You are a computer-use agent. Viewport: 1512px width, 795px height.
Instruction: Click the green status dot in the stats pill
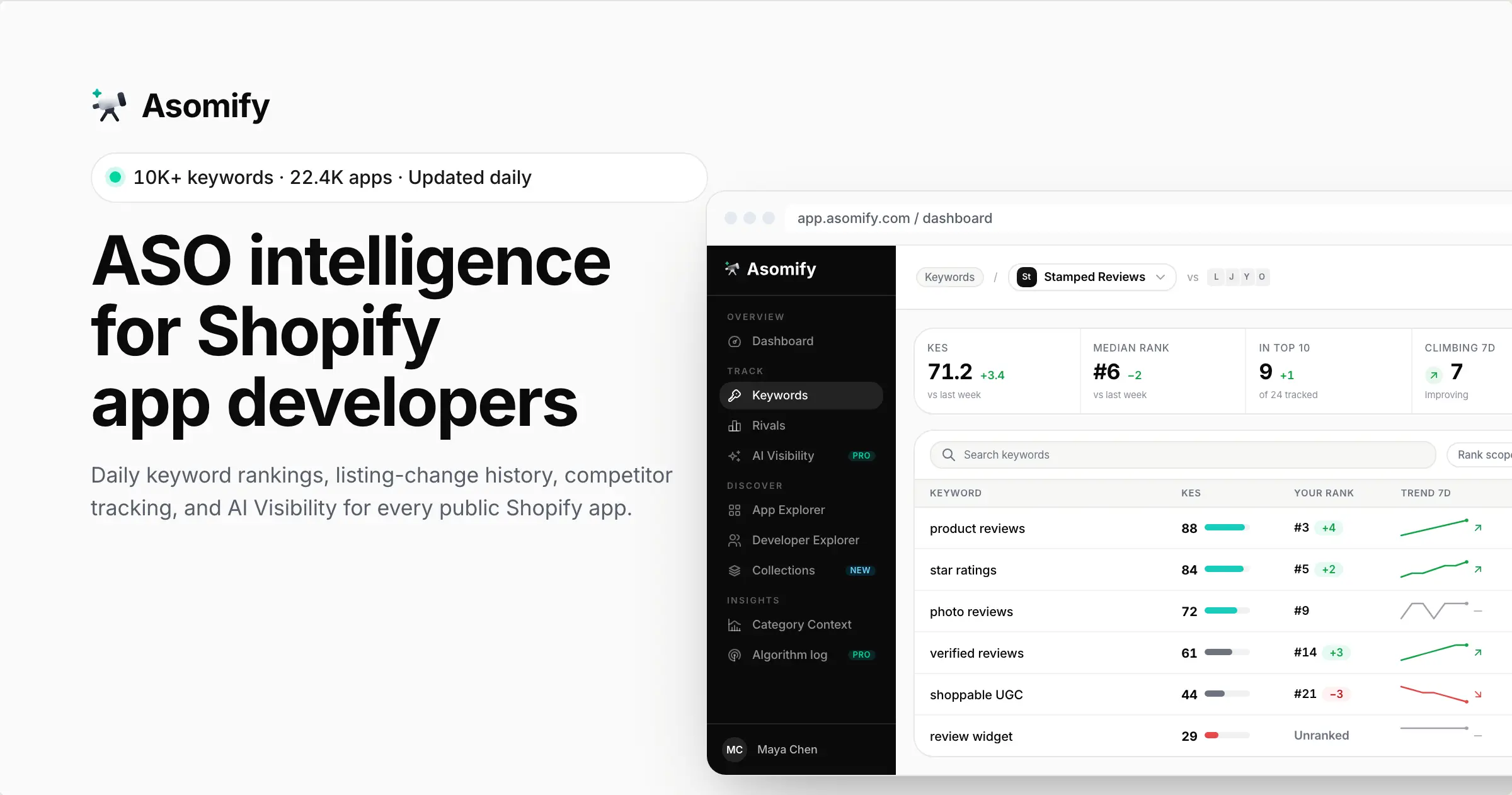point(115,178)
